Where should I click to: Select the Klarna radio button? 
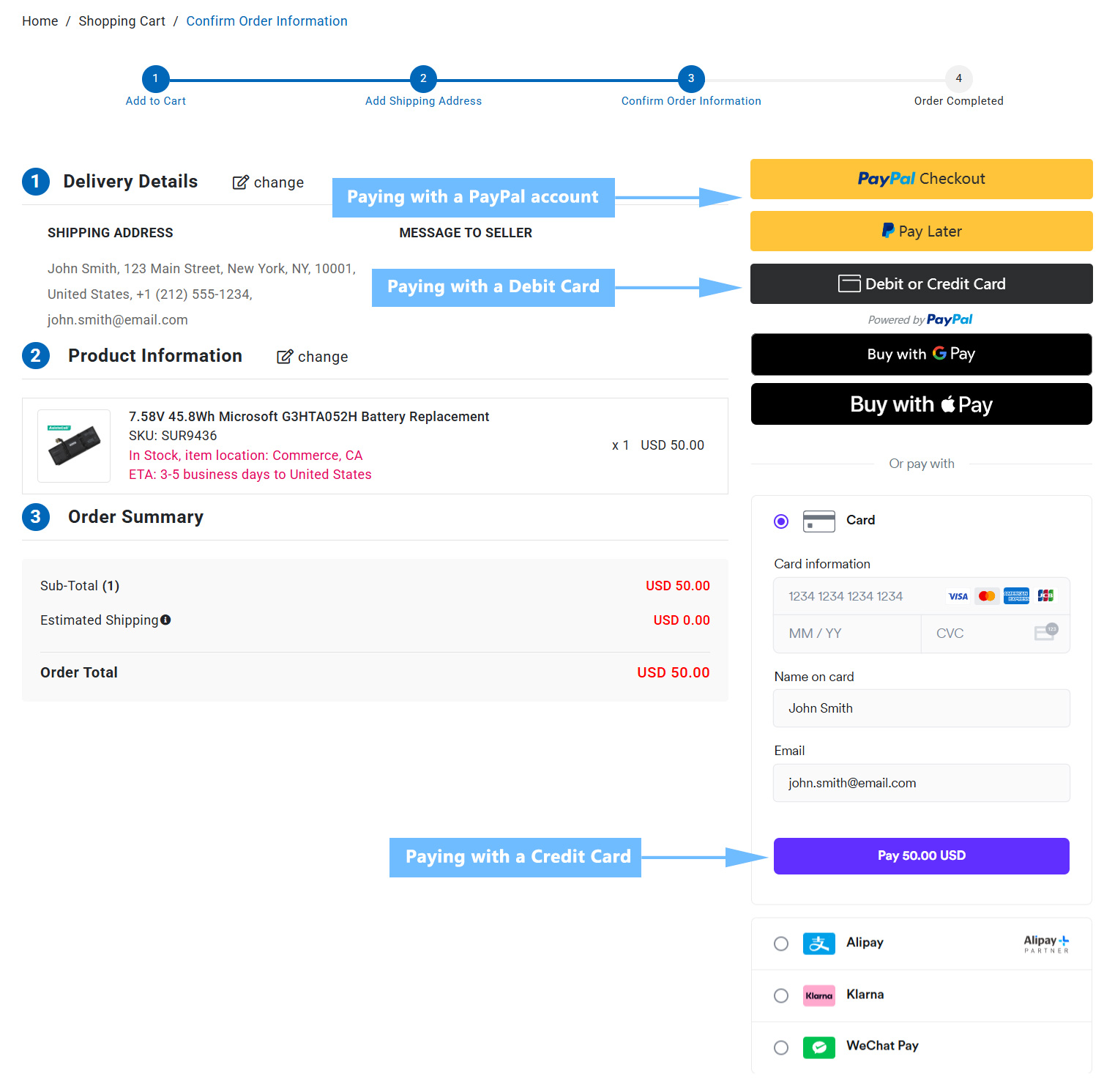point(781,995)
